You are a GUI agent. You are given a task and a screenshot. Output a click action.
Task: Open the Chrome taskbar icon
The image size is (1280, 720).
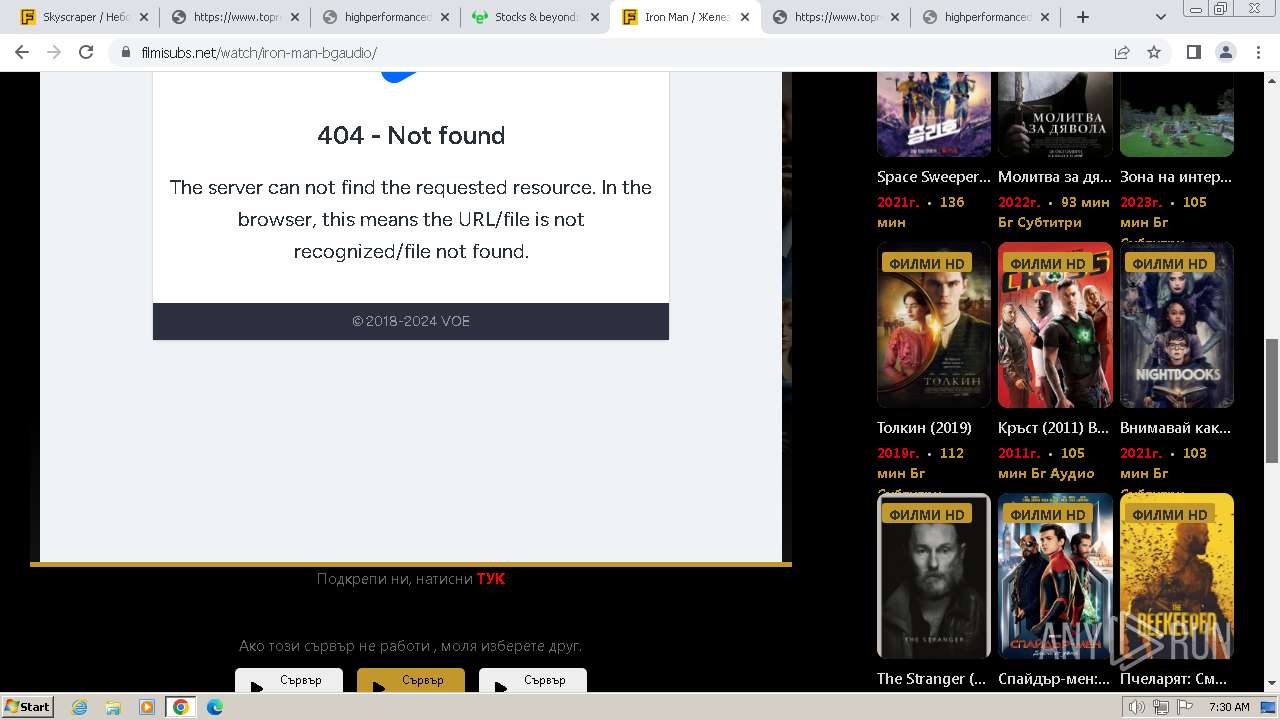click(x=181, y=707)
